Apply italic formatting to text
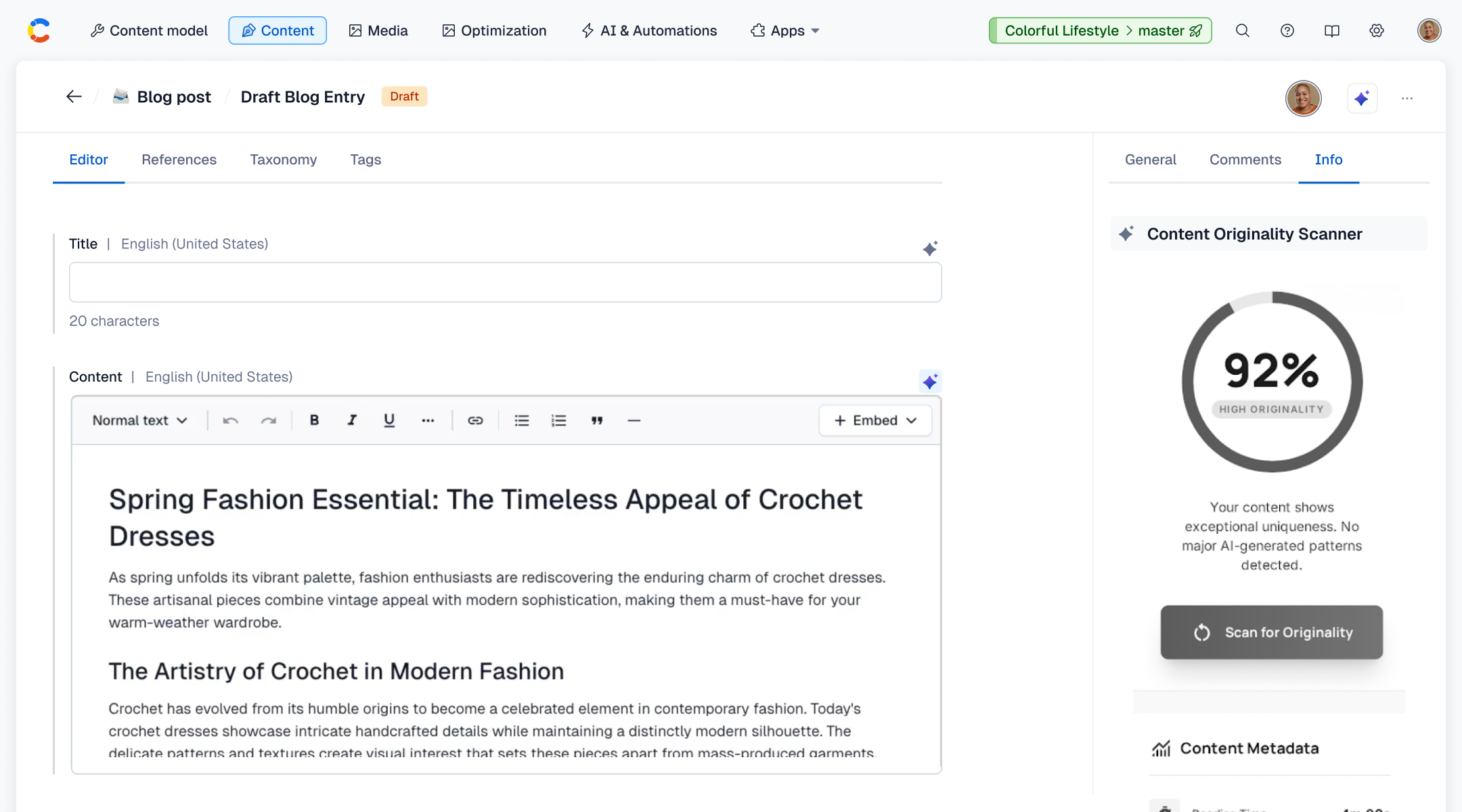 (x=352, y=420)
